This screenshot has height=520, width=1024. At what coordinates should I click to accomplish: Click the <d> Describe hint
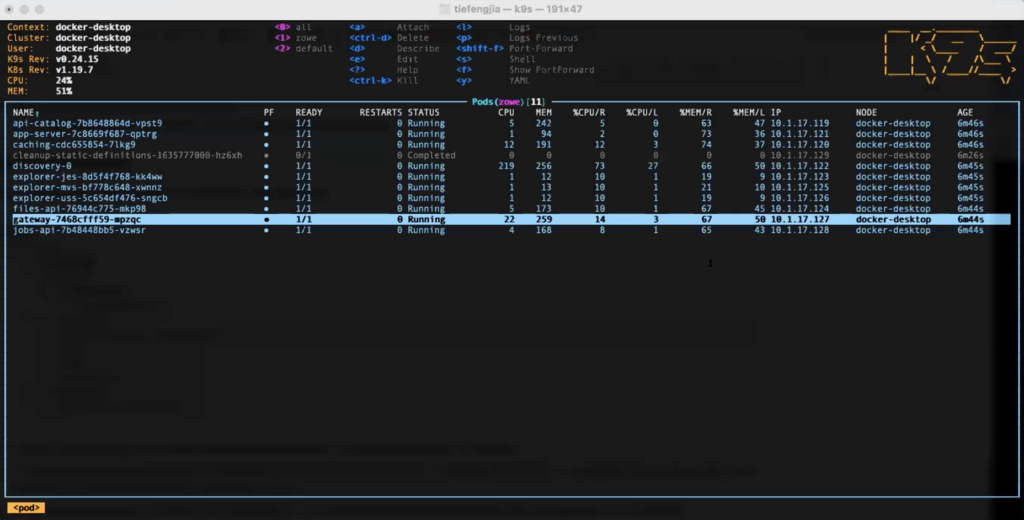click(x=394, y=48)
